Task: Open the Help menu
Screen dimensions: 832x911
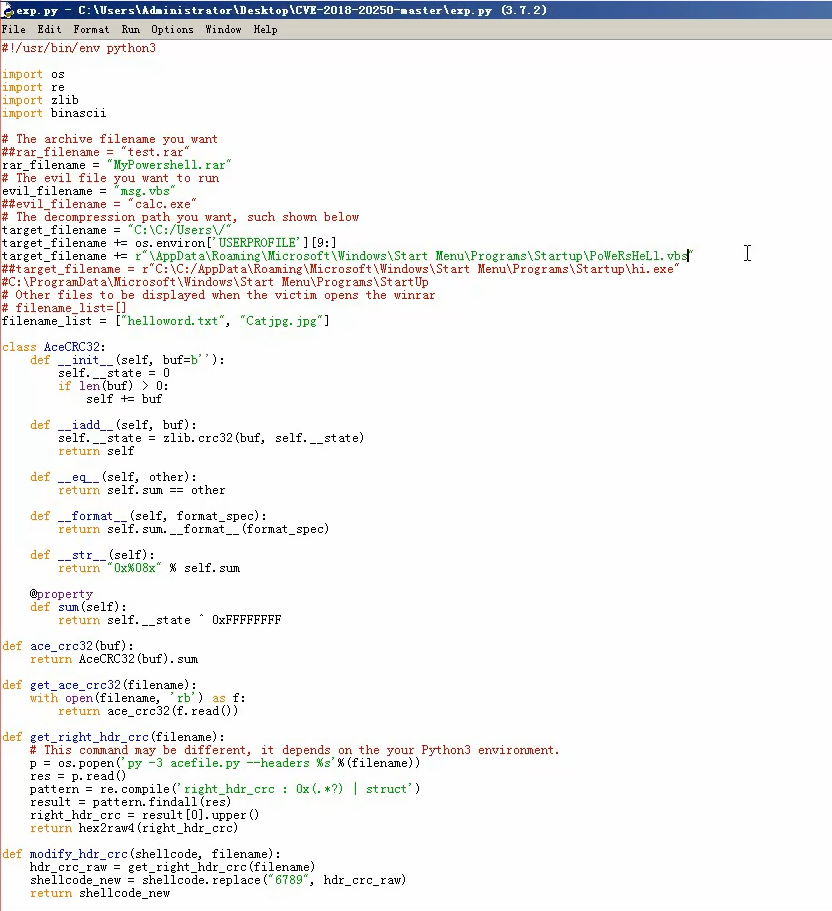Action: 266,29
